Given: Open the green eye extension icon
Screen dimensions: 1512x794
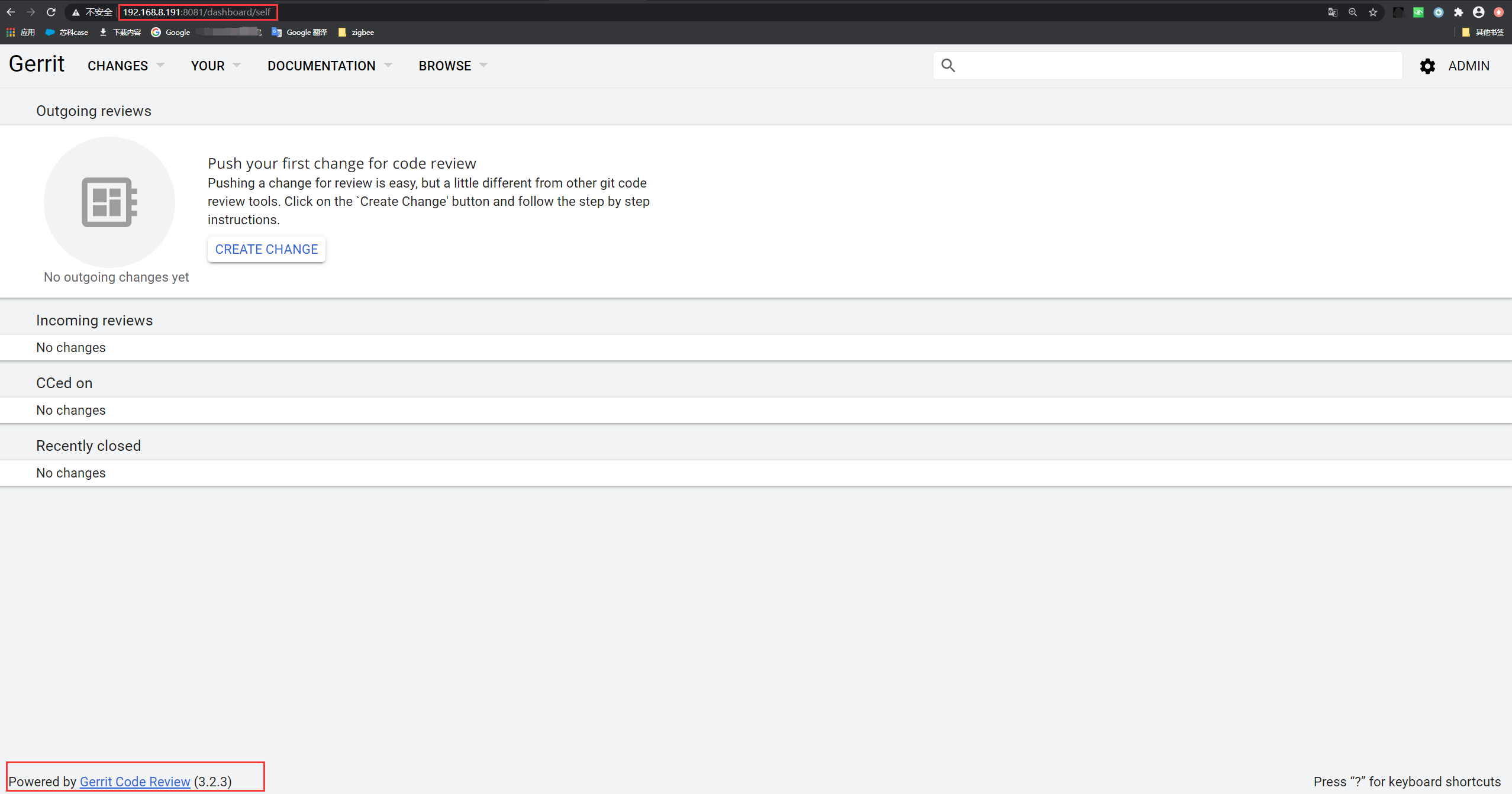Looking at the screenshot, I should click(x=1418, y=12).
